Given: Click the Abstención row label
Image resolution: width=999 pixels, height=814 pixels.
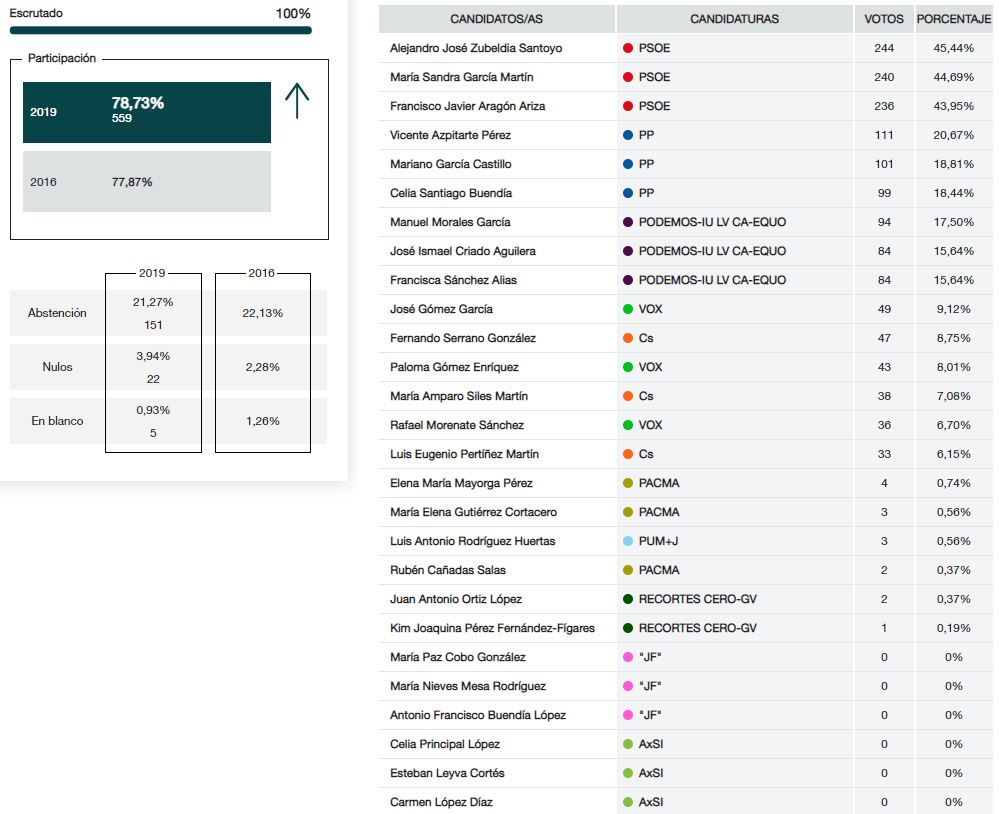Looking at the screenshot, I should [x=57, y=313].
